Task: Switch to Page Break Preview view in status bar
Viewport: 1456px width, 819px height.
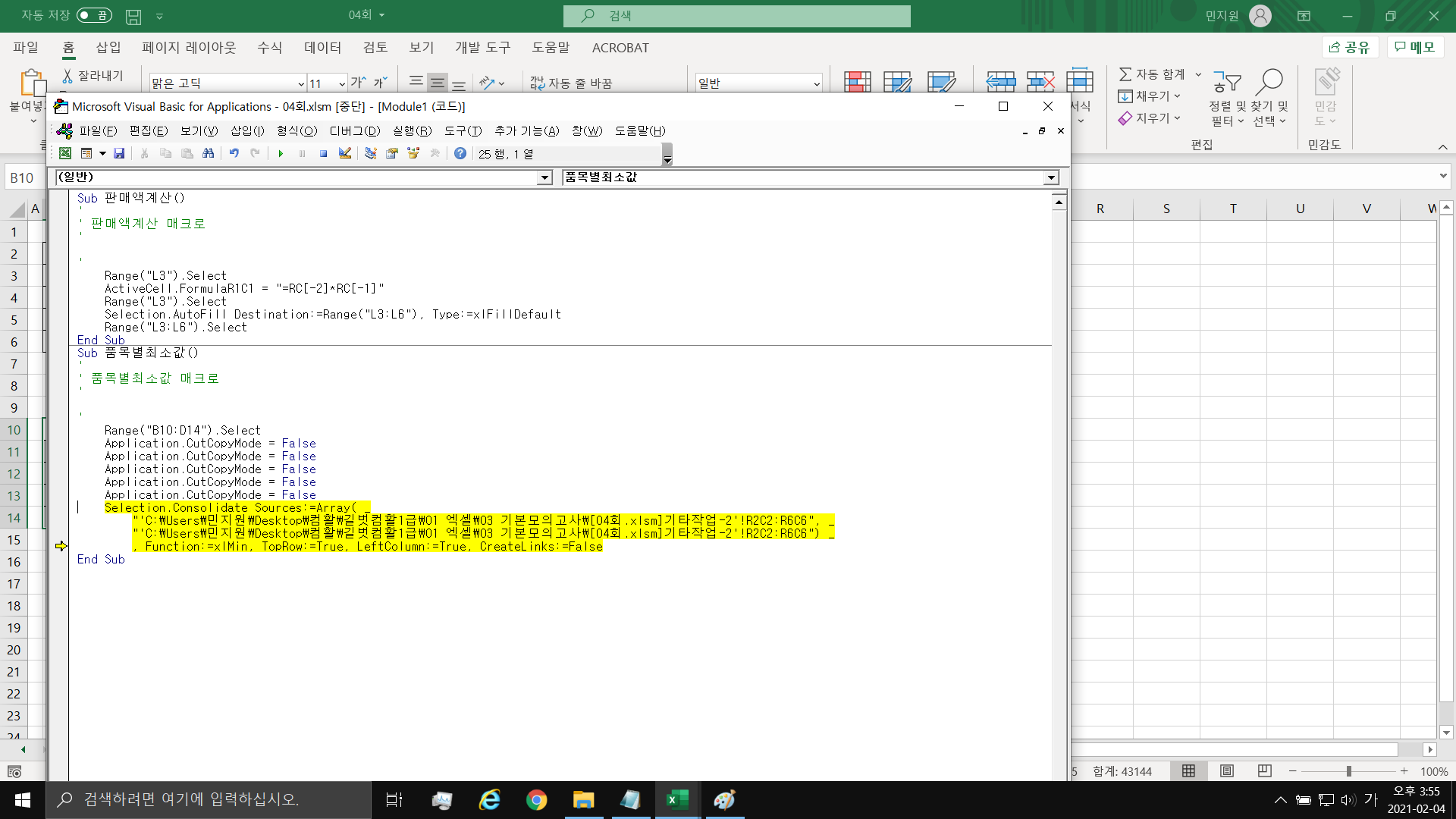Action: (1264, 771)
